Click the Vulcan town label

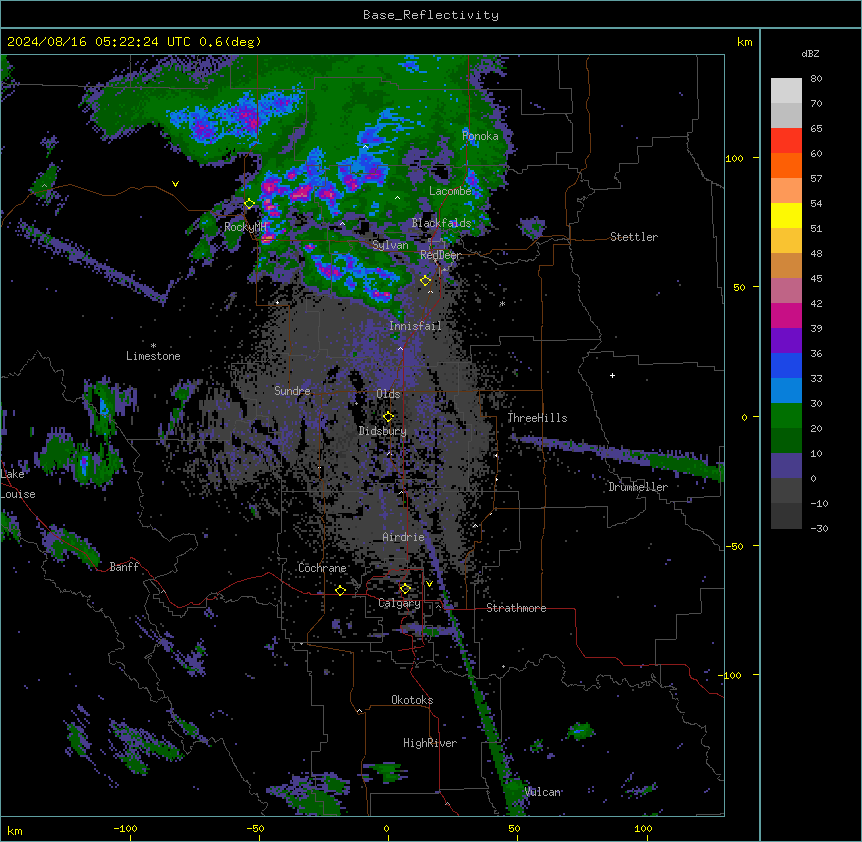click(543, 792)
